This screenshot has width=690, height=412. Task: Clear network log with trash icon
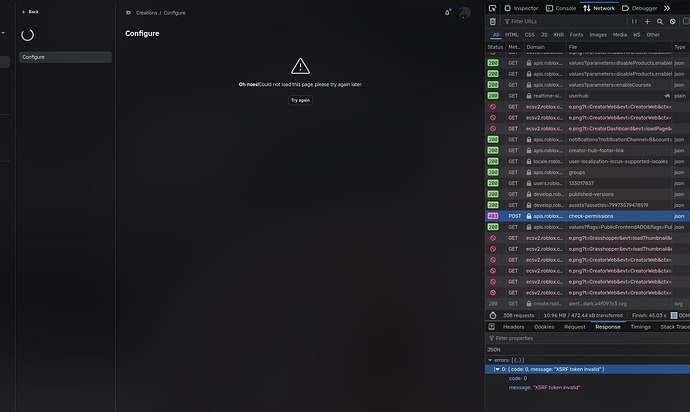(x=495, y=21)
